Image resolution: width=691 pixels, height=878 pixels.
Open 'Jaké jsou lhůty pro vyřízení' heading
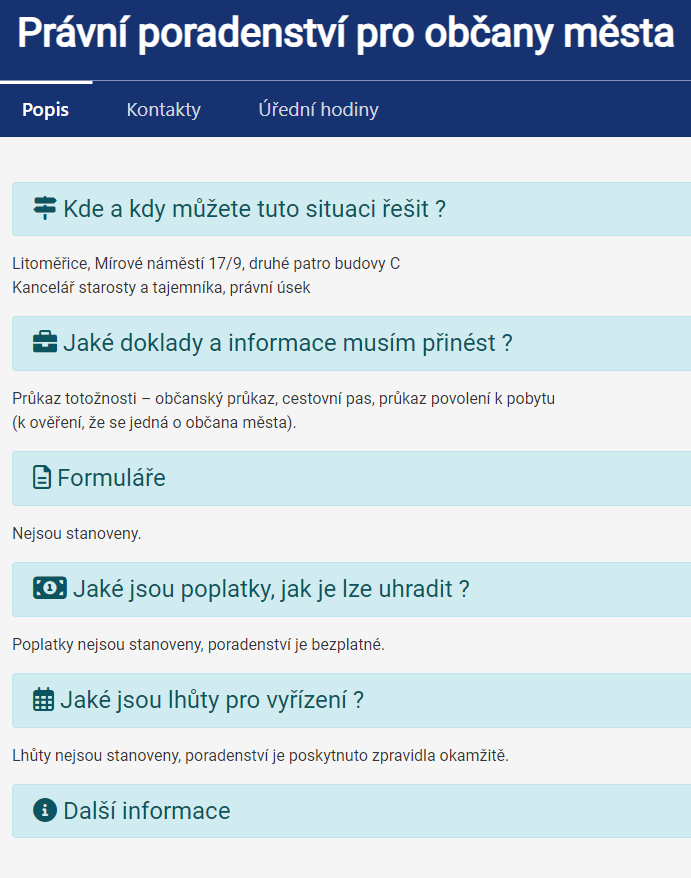coord(211,699)
